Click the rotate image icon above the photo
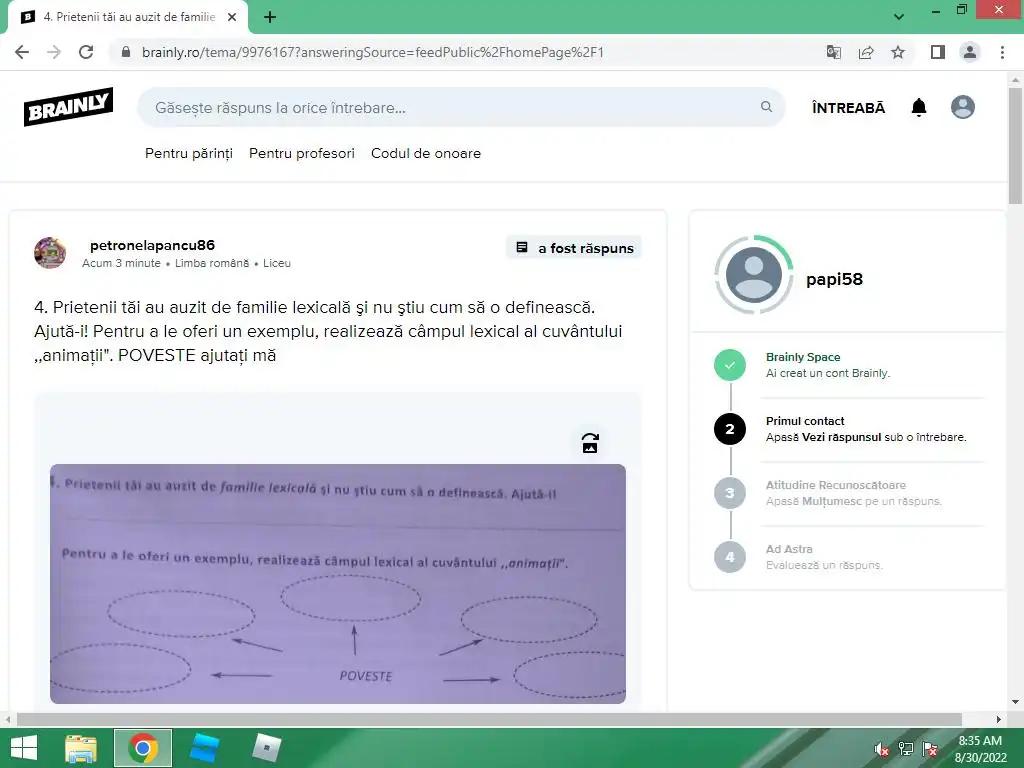1024x768 pixels. click(x=590, y=443)
